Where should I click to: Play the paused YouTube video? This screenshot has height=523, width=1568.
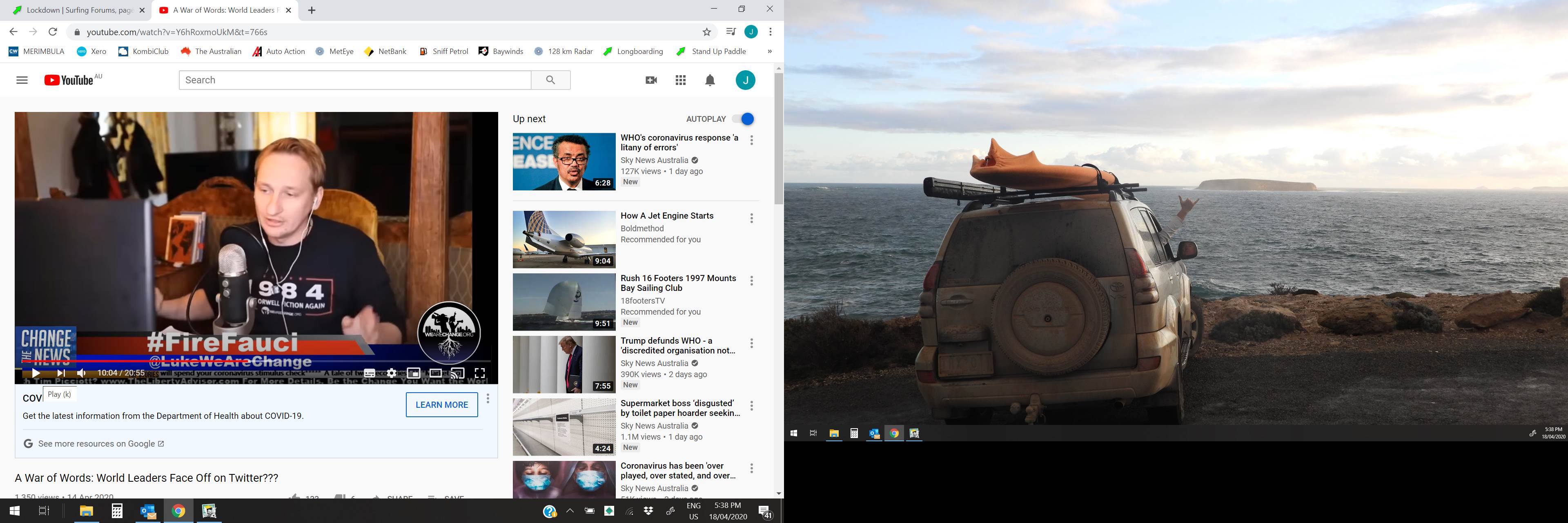(x=36, y=373)
